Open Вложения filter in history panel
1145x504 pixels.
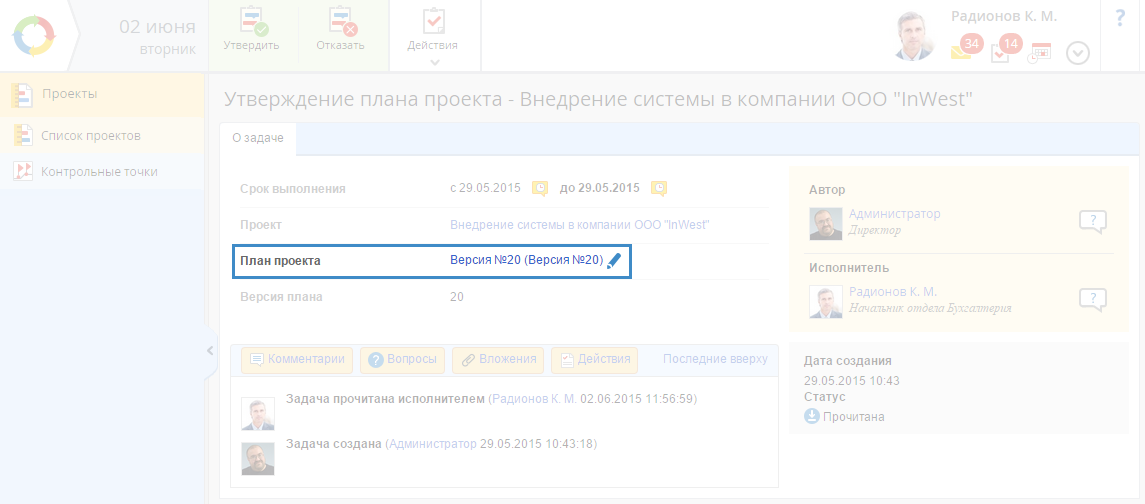tap(498, 360)
